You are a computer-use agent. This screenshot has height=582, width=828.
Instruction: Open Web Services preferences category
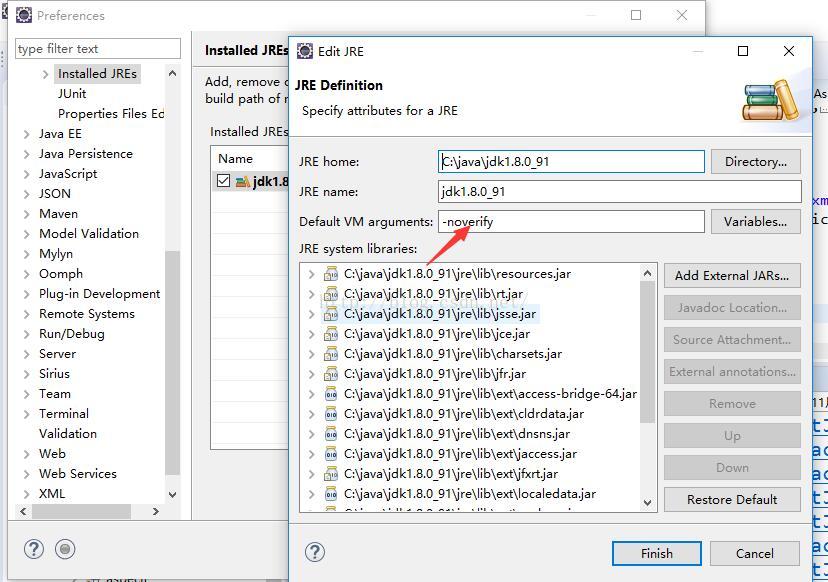78,474
